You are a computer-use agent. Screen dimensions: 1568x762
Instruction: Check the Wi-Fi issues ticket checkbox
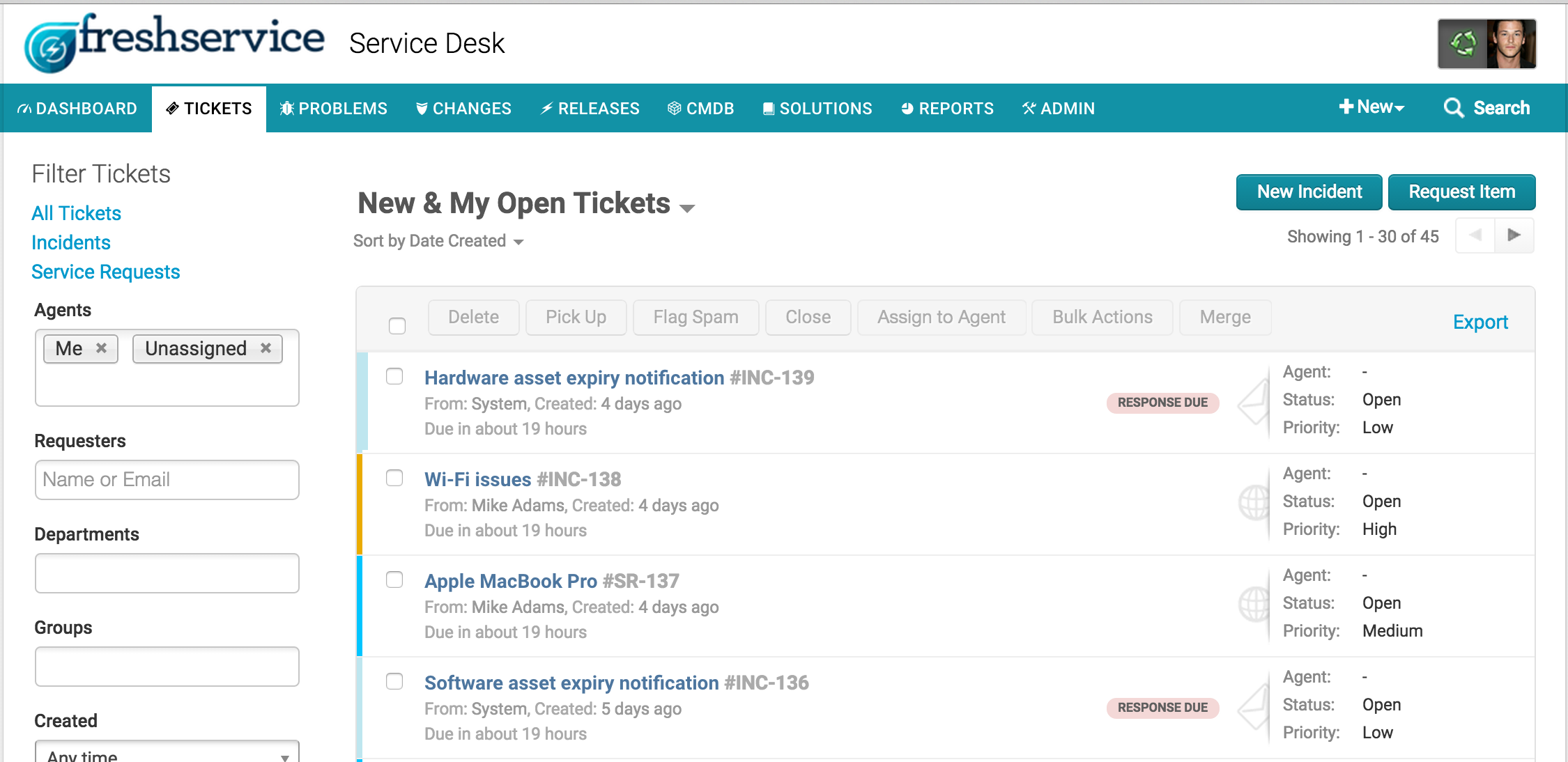pos(394,478)
